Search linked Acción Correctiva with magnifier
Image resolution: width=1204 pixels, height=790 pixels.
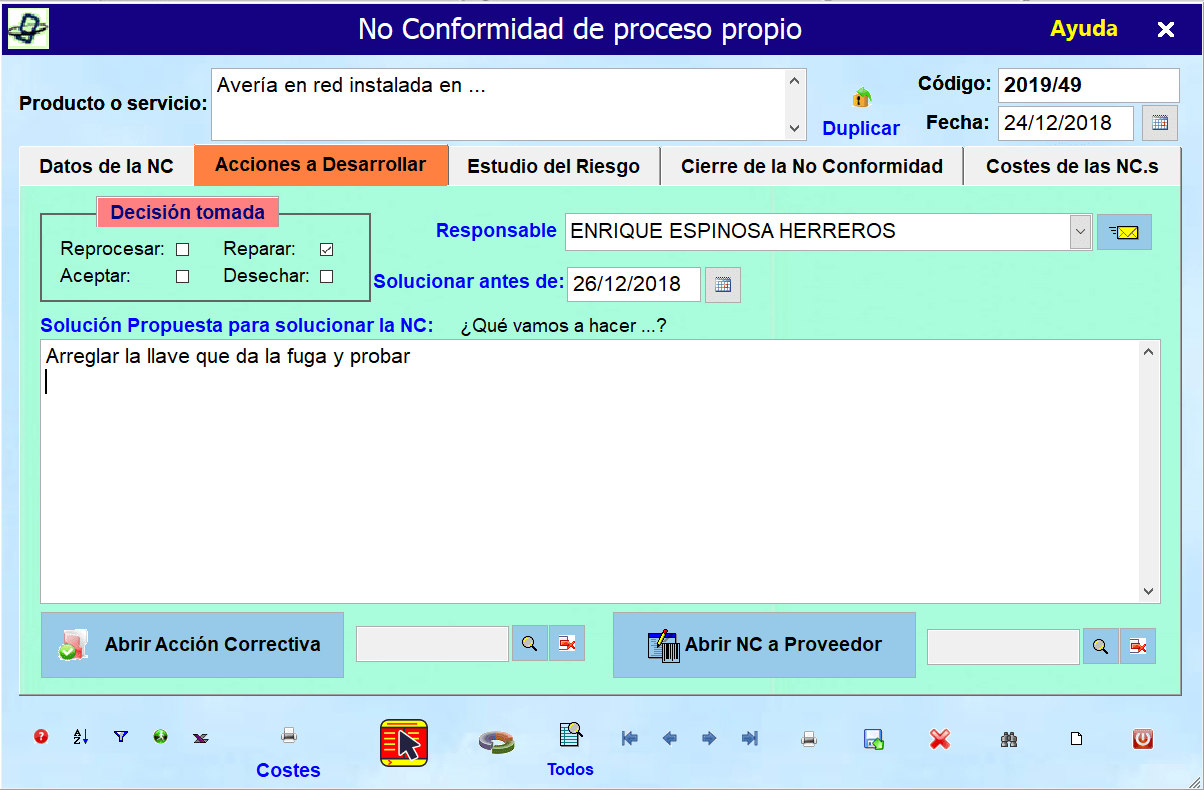point(530,644)
